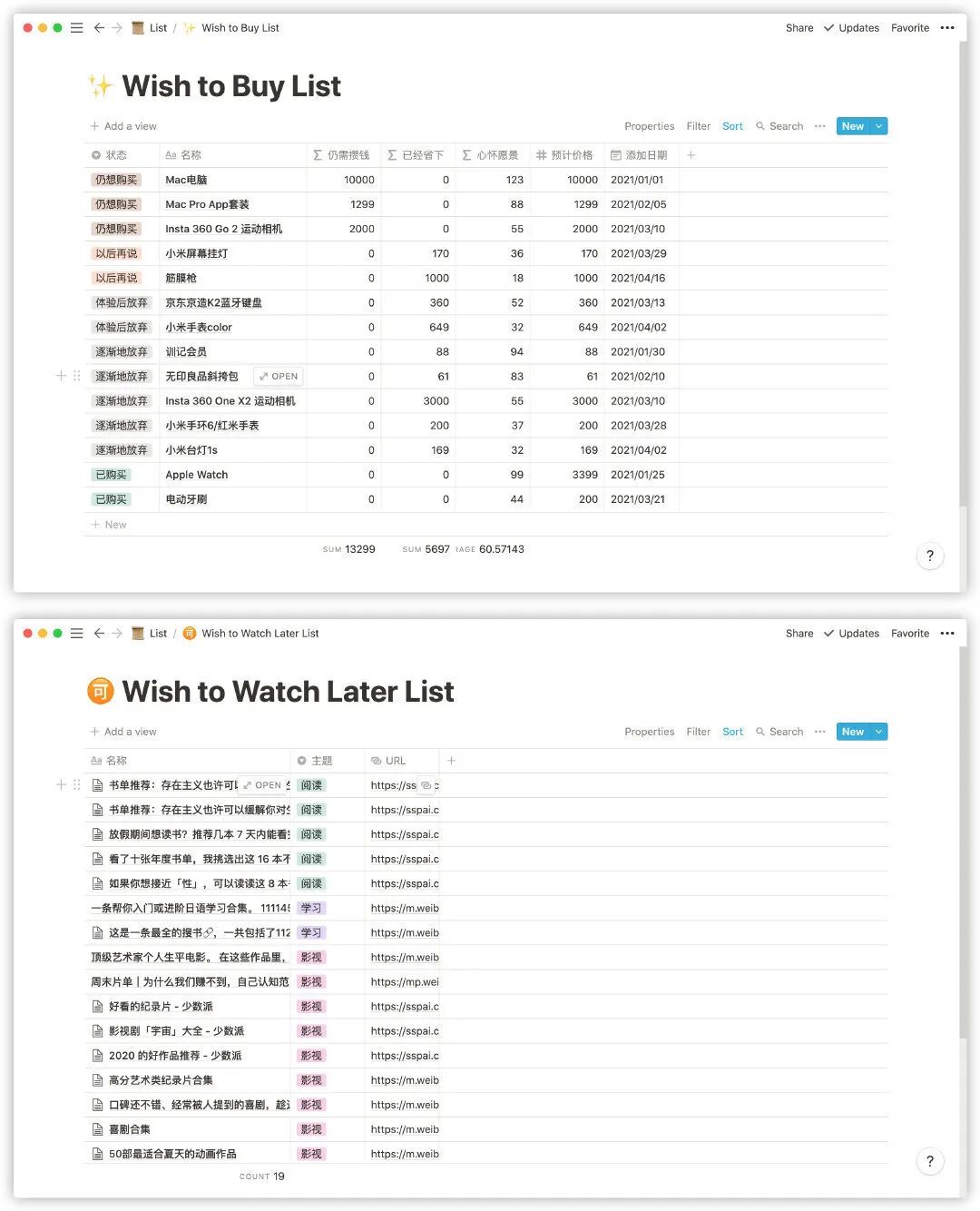Image resolution: width=980 pixels, height=1211 pixels.
Task: Open the 状态 column header menu
Action: [122, 155]
